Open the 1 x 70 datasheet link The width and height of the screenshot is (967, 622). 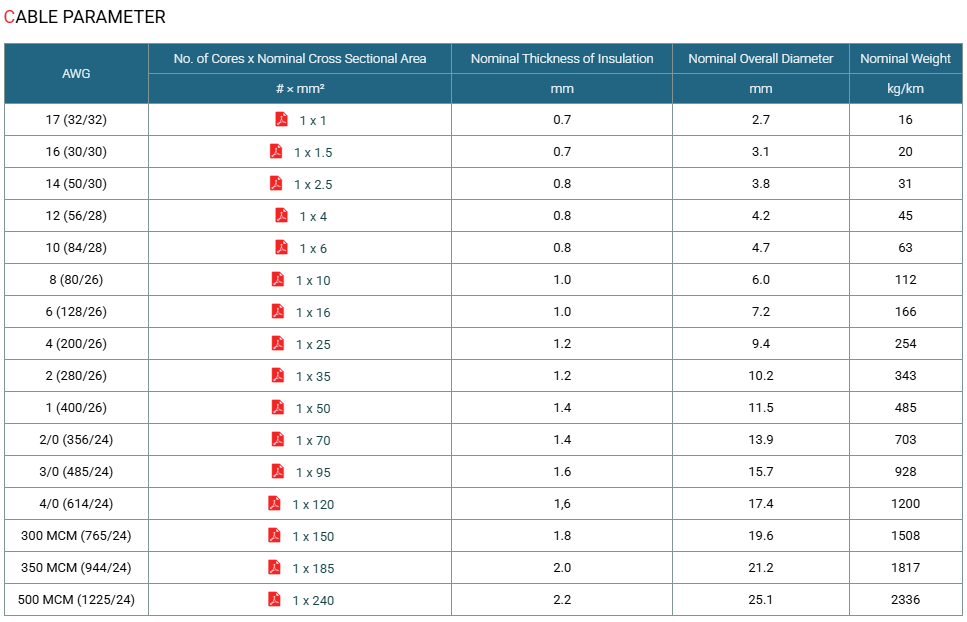pyautogui.click(x=313, y=441)
